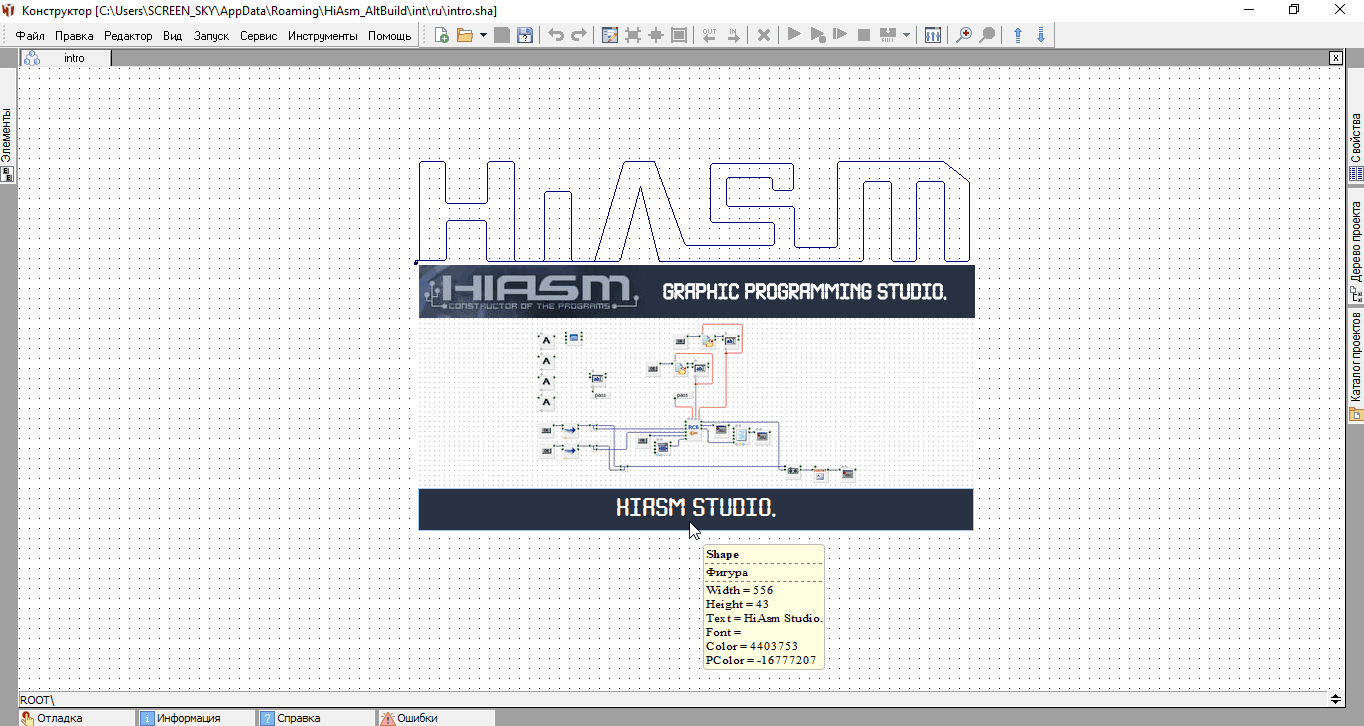Open the form editor toolbar icon
The width and height of the screenshot is (1364, 726).
click(610, 35)
